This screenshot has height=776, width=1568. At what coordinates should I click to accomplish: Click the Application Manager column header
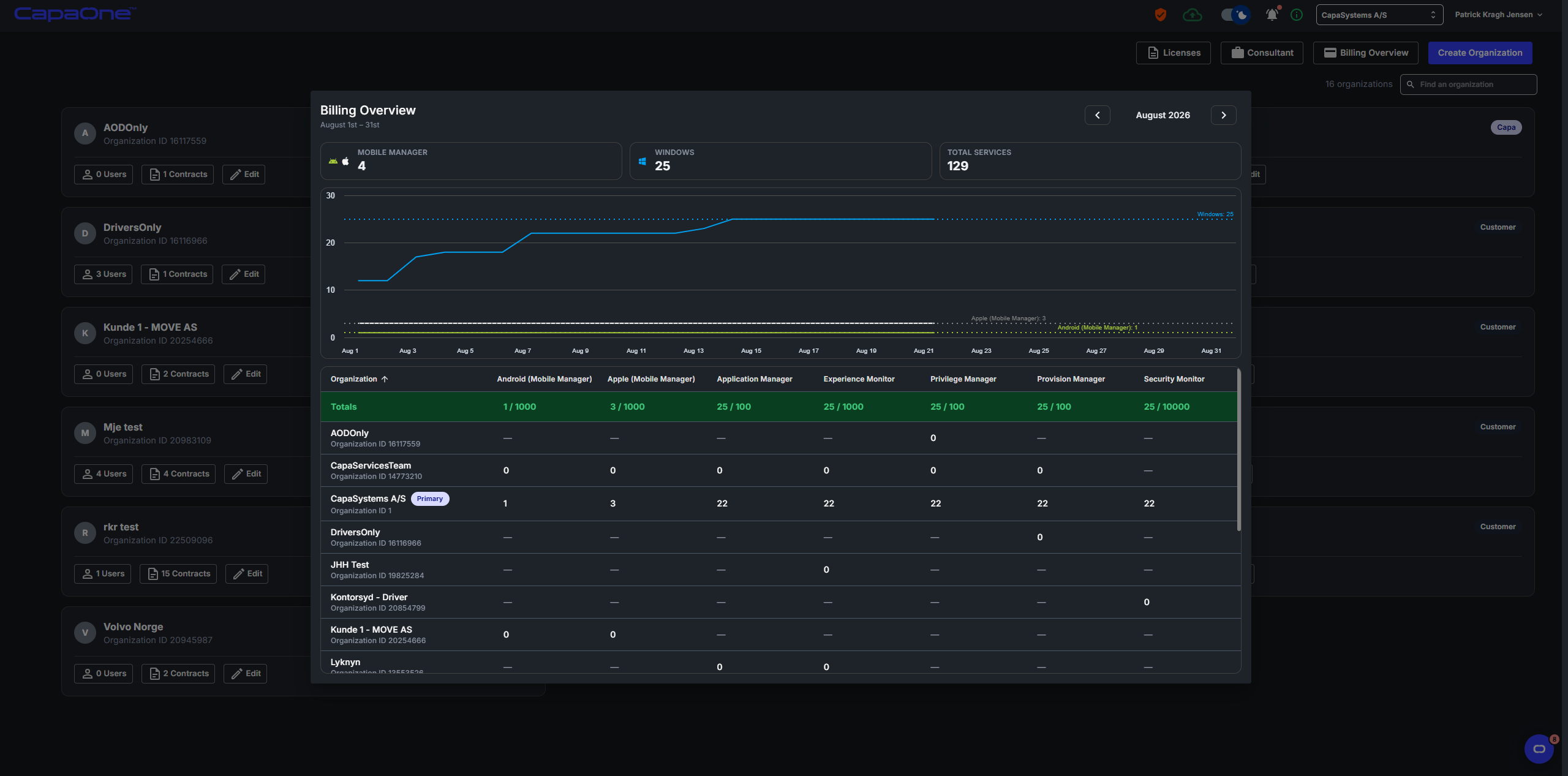754,379
